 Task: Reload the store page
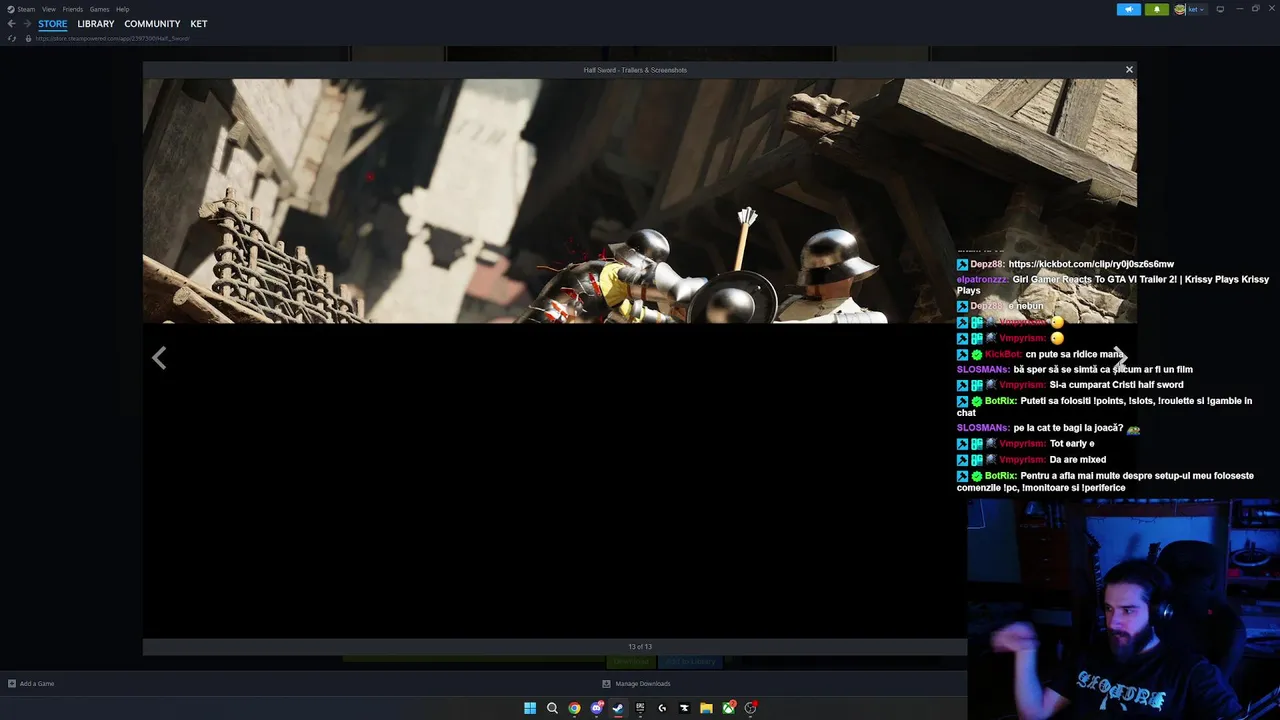tap(12, 38)
